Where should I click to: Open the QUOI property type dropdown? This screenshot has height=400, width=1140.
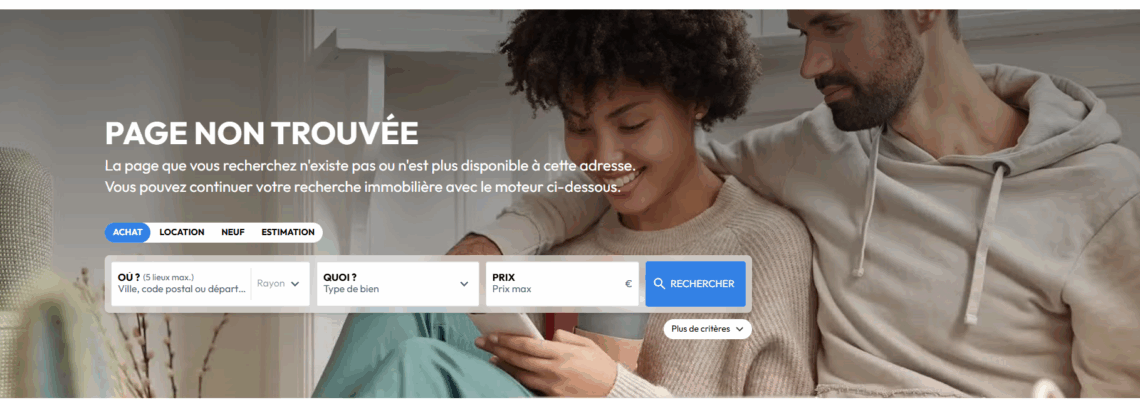coord(398,284)
